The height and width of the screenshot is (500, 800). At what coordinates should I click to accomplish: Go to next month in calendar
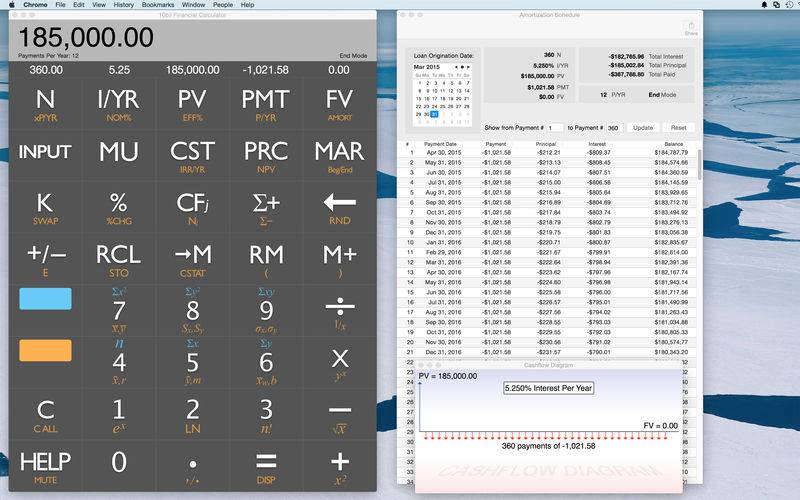[x=468, y=67]
